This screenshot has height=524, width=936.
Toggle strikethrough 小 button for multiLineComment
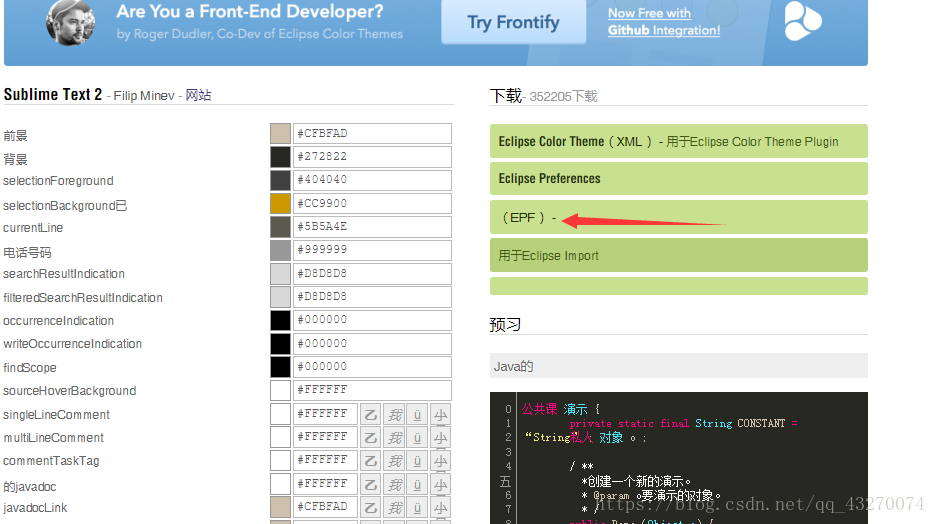click(x=441, y=437)
